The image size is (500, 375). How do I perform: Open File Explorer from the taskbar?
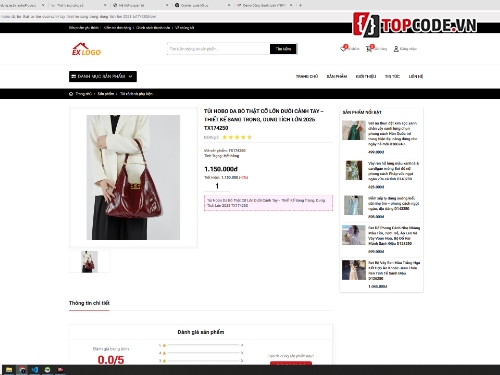[9, 370]
